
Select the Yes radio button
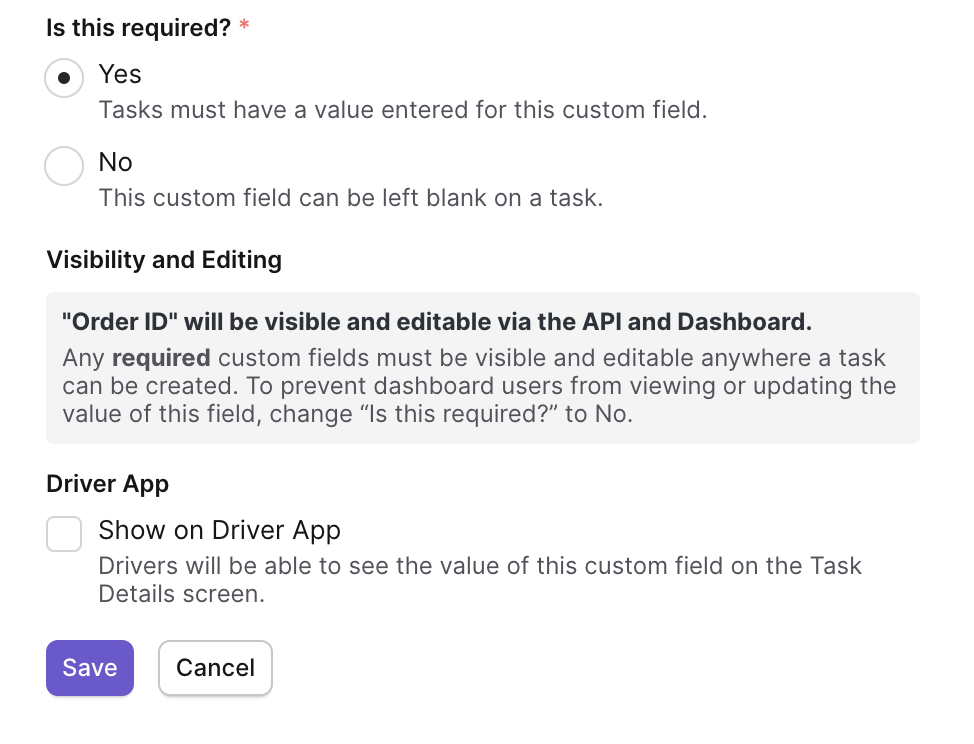pyautogui.click(x=64, y=78)
